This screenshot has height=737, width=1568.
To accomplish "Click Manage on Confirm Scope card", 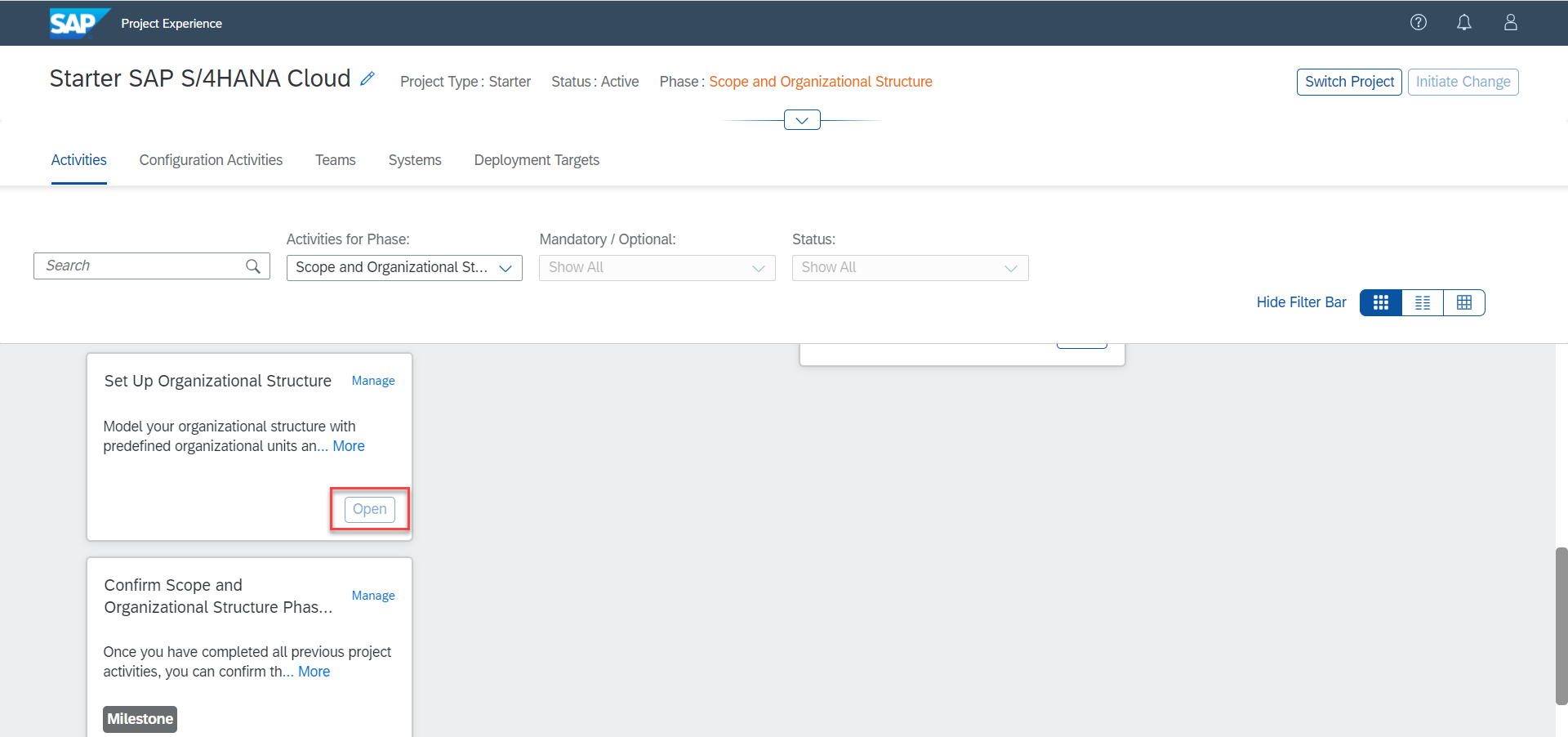I will tap(373, 596).
